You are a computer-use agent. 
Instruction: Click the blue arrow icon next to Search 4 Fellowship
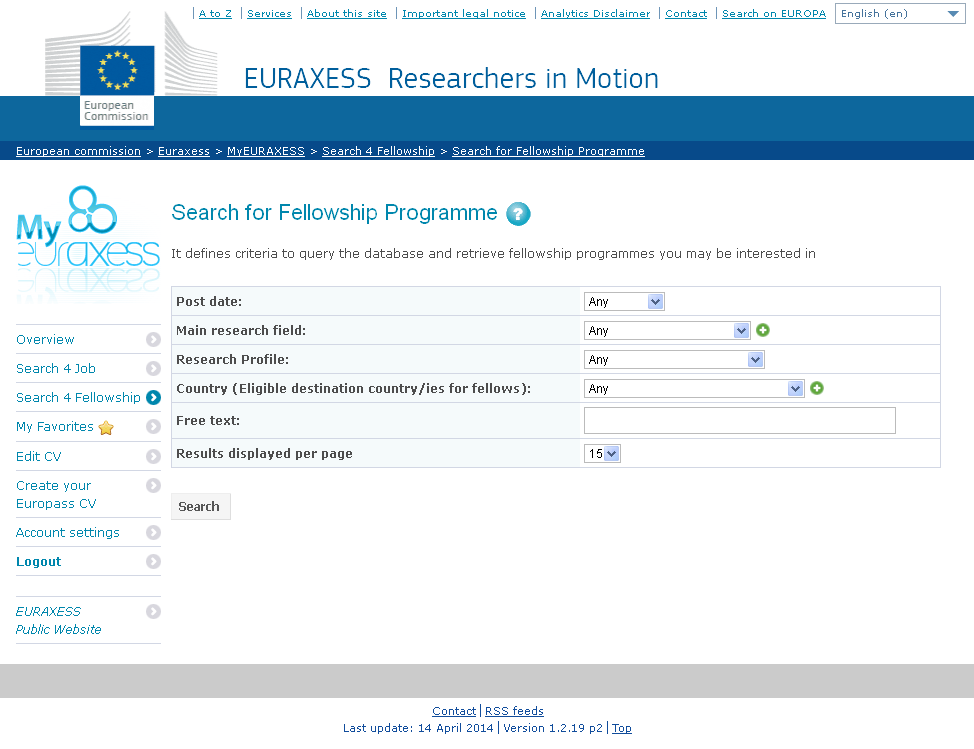(x=153, y=397)
